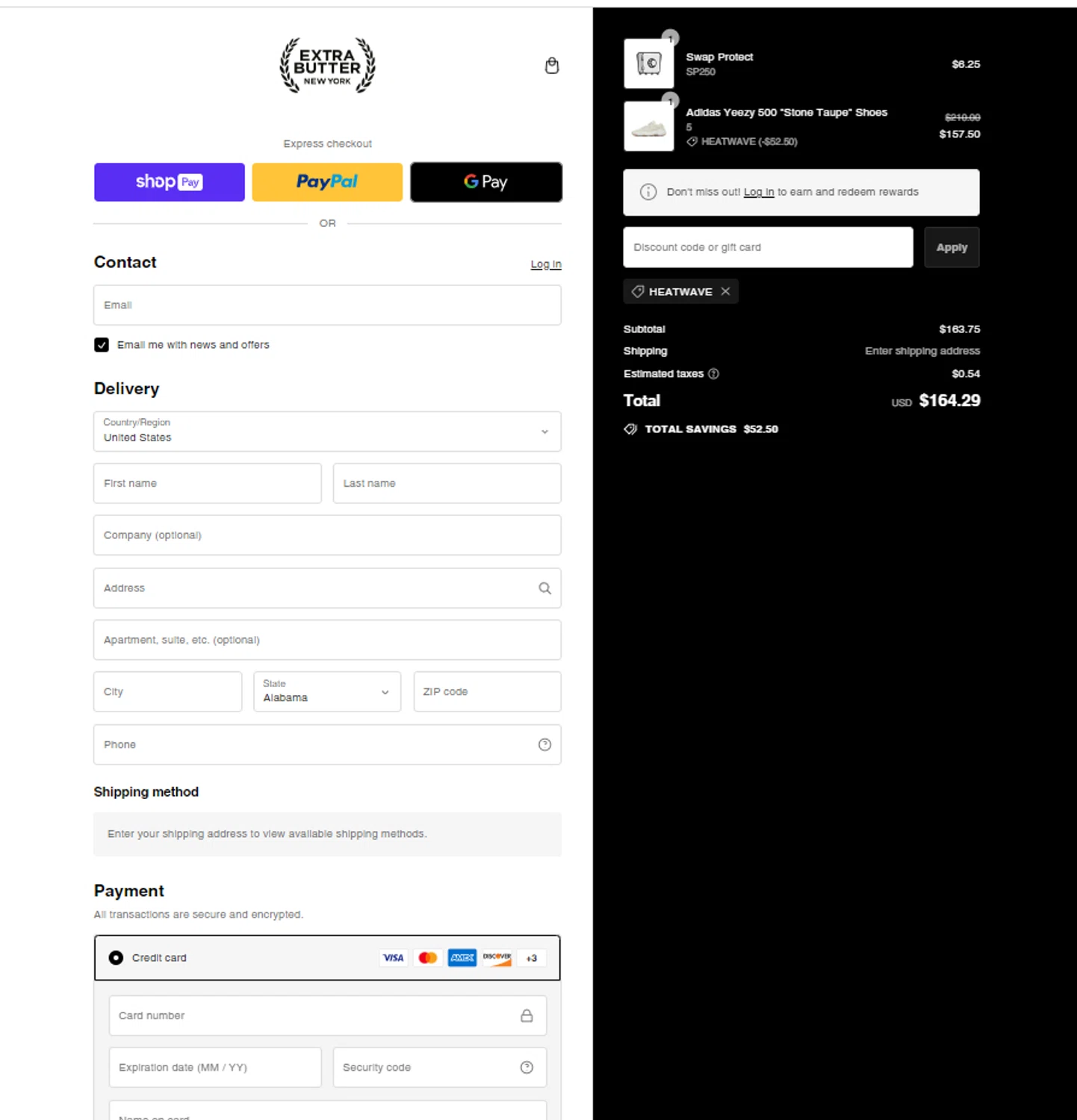Click the Mastercard icon

coord(428,958)
